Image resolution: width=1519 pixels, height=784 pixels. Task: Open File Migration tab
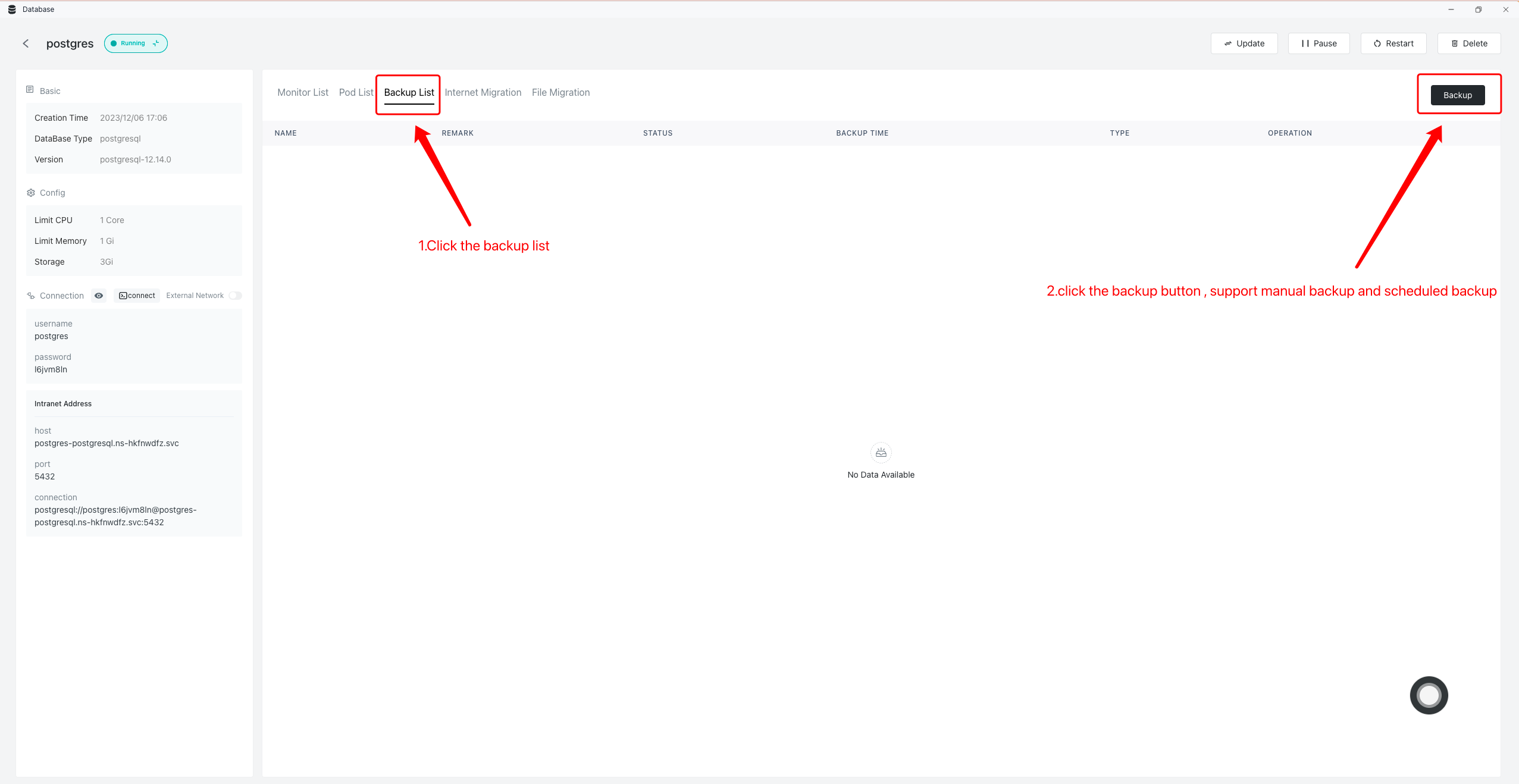(560, 92)
